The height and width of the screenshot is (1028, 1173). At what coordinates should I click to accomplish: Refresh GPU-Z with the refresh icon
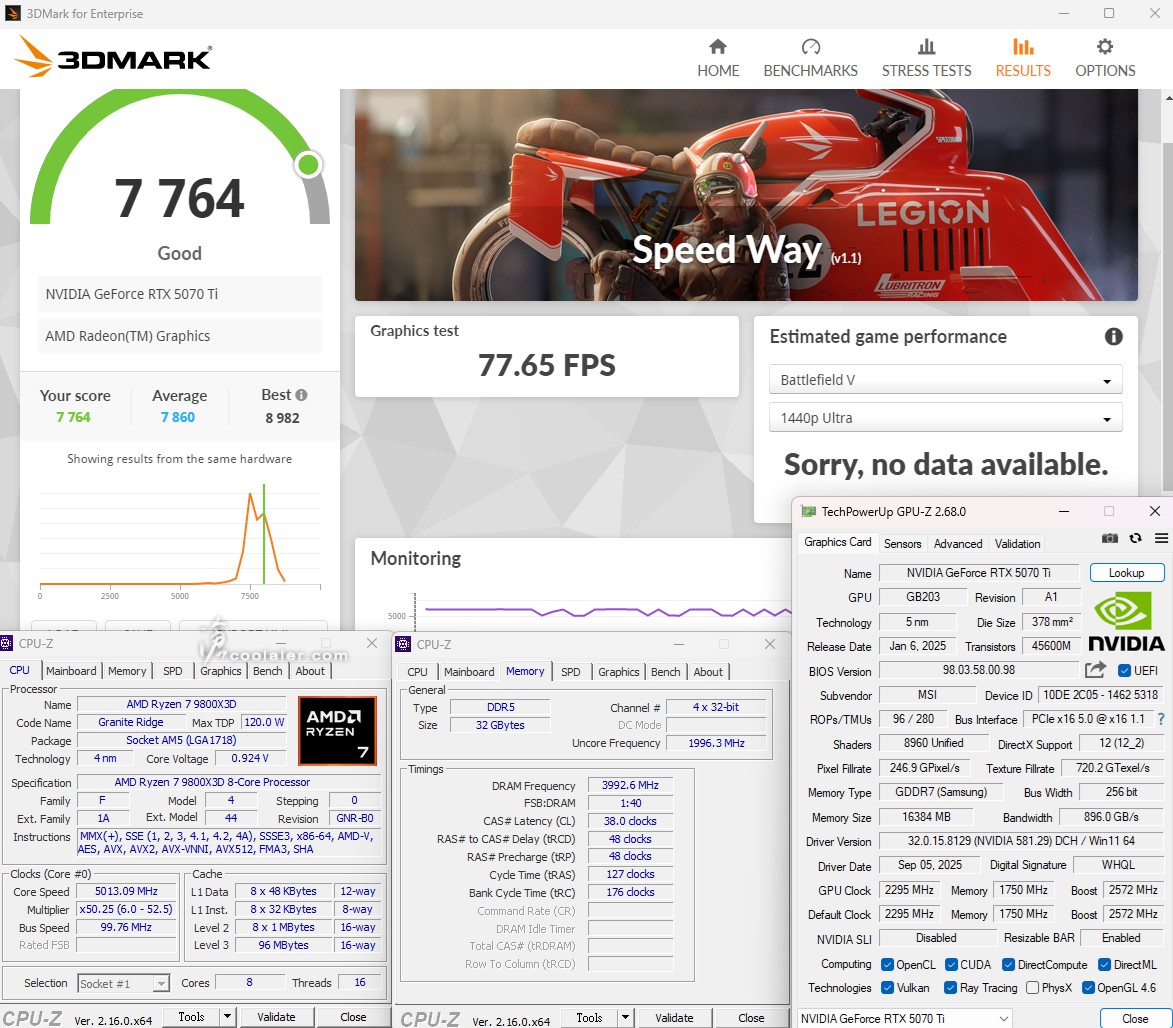coord(1135,538)
